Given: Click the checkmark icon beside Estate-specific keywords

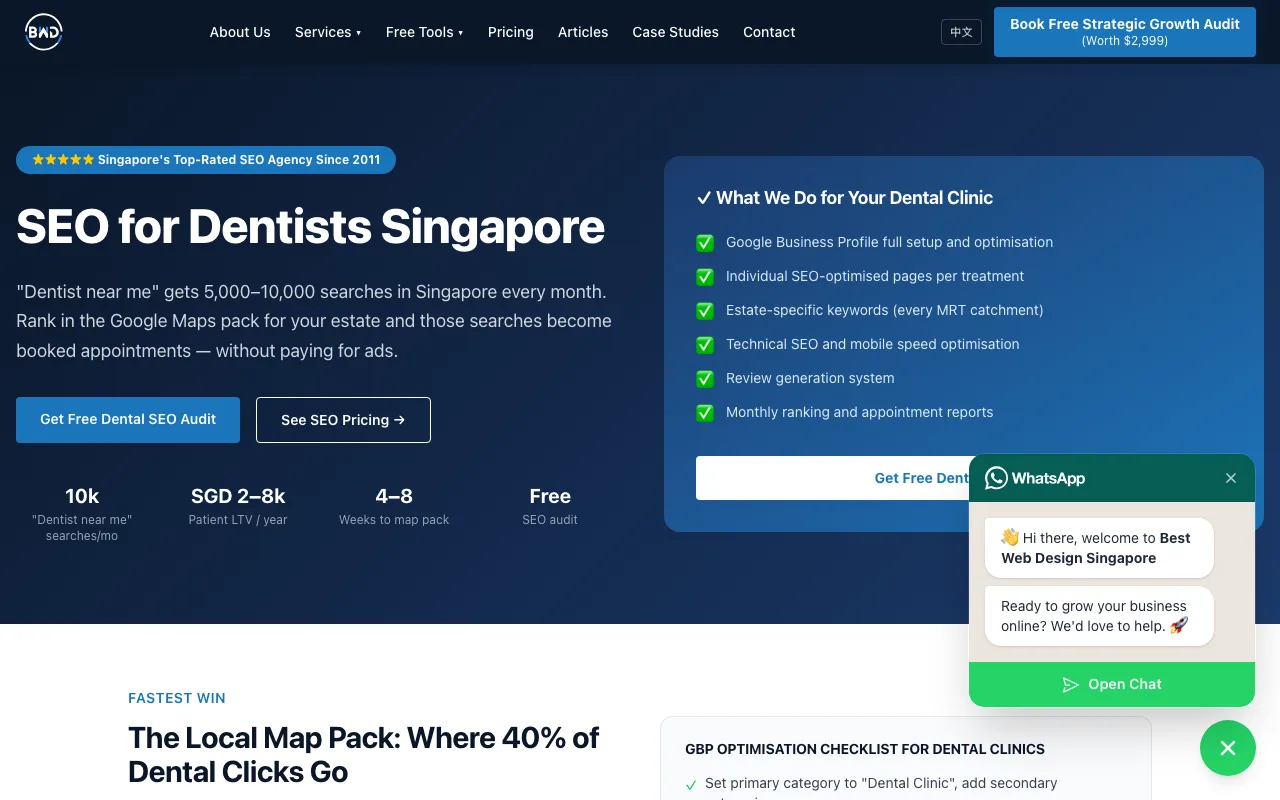Looking at the screenshot, I should [x=705, y=310].
